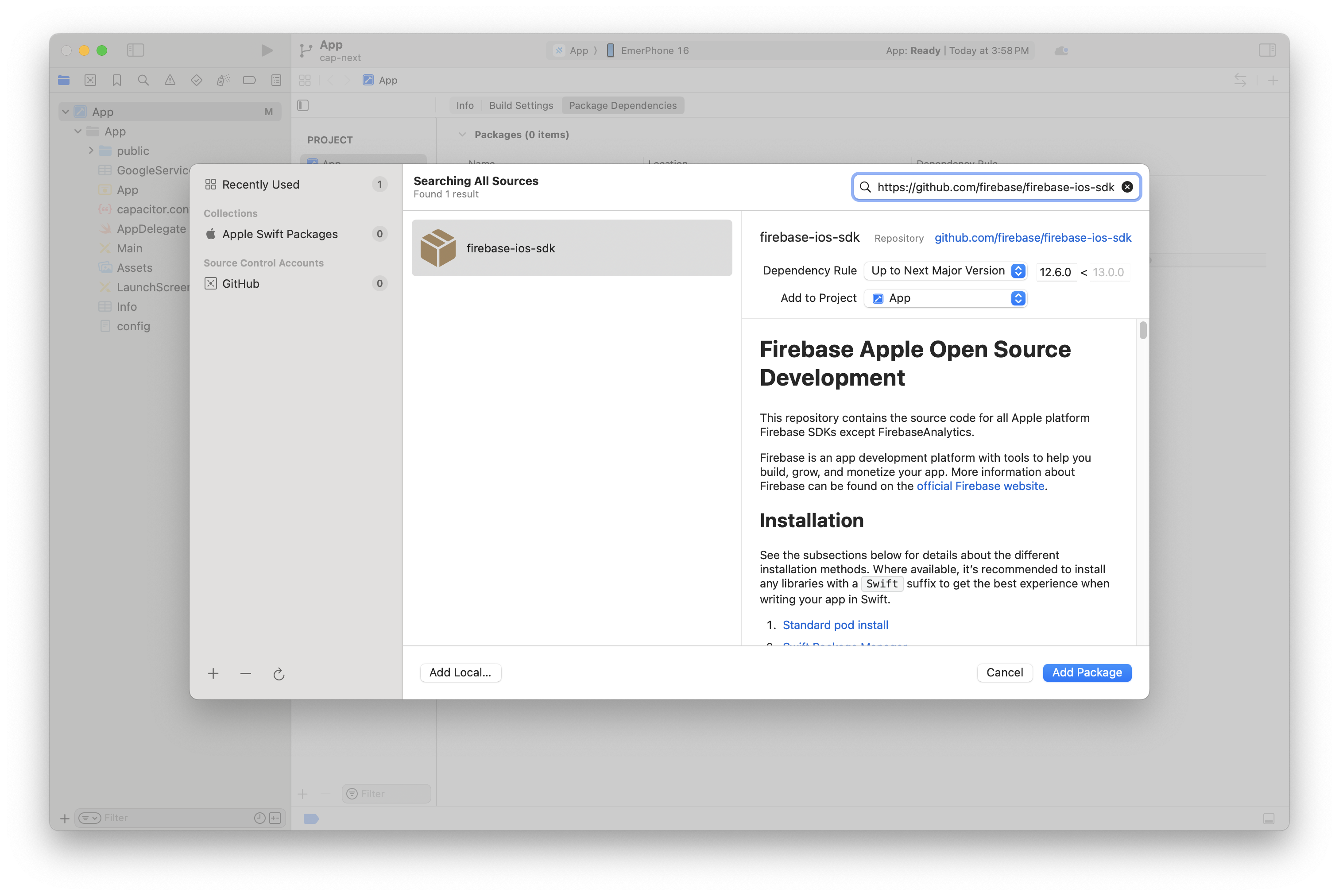Click the refresh collections icon
The image size is (1339, 896).
click(x=279, y=674)
